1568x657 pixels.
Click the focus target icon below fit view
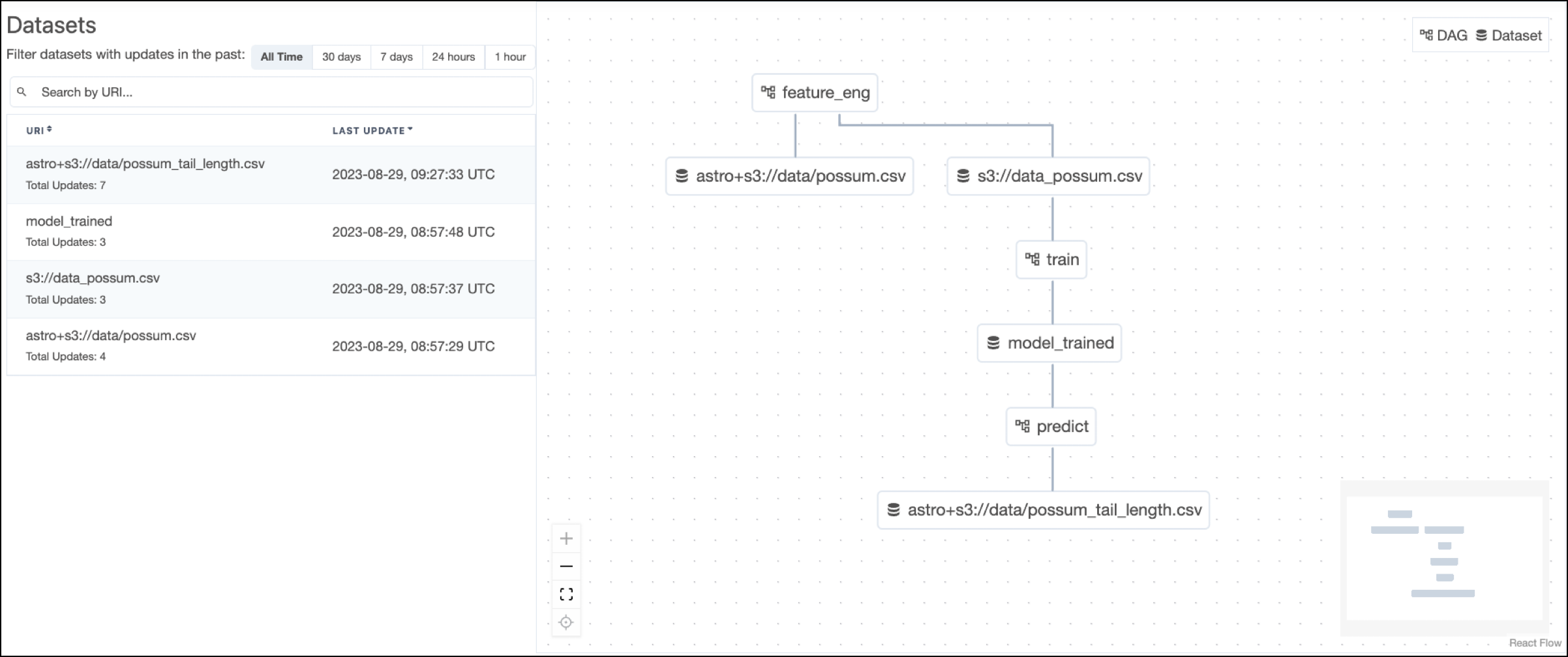[x=566, y=622]
